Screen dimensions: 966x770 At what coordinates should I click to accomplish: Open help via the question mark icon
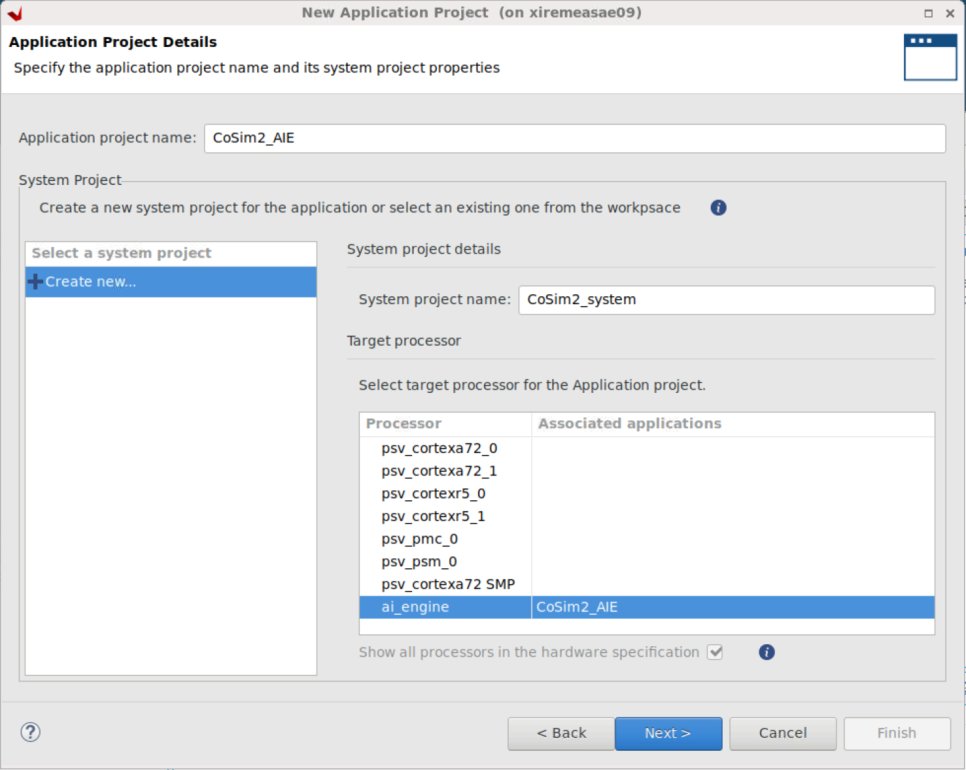pyautogui.click(x=30, y=732)
